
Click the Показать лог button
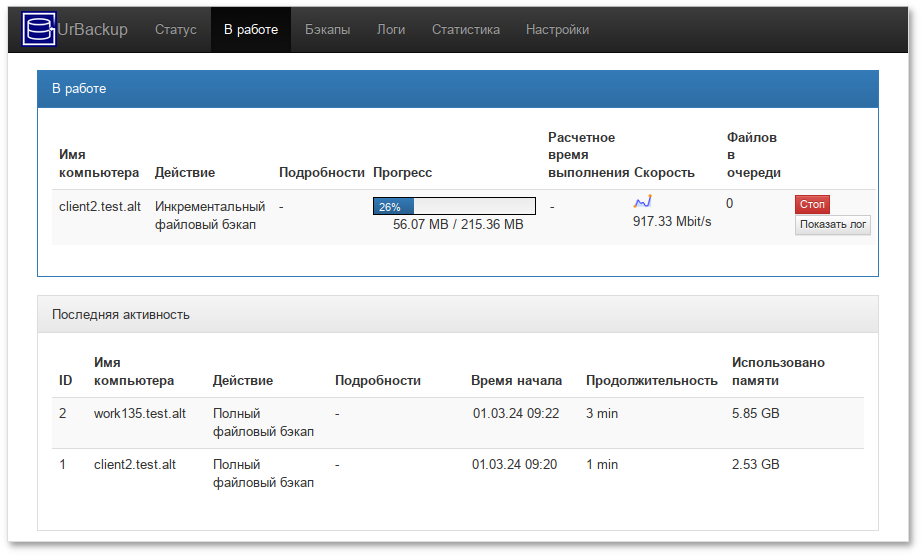[x=833, y=225]
